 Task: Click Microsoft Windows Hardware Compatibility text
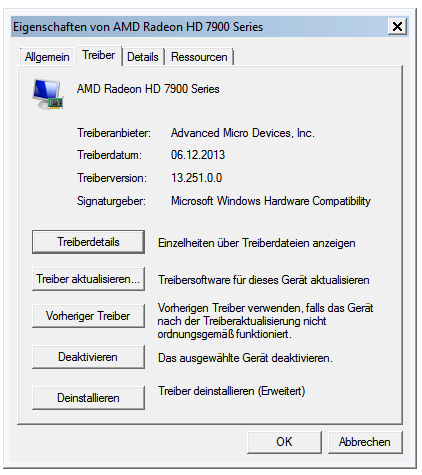click(271, 201)
